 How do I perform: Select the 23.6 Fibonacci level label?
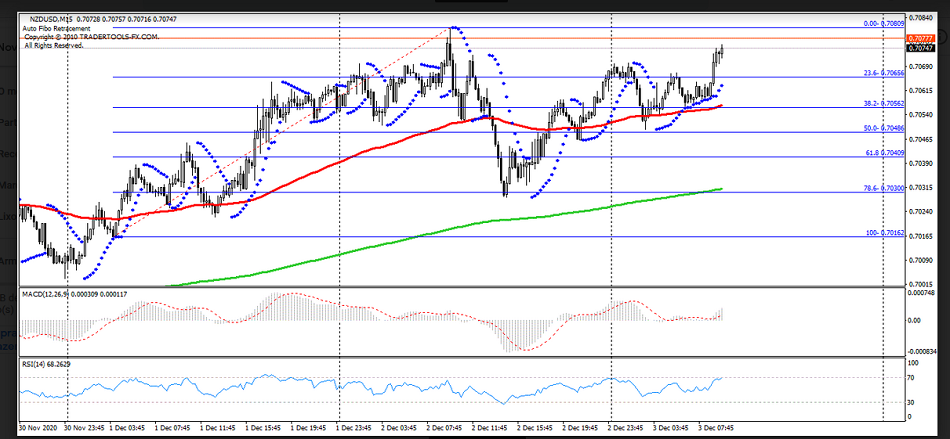coord(883,73)
